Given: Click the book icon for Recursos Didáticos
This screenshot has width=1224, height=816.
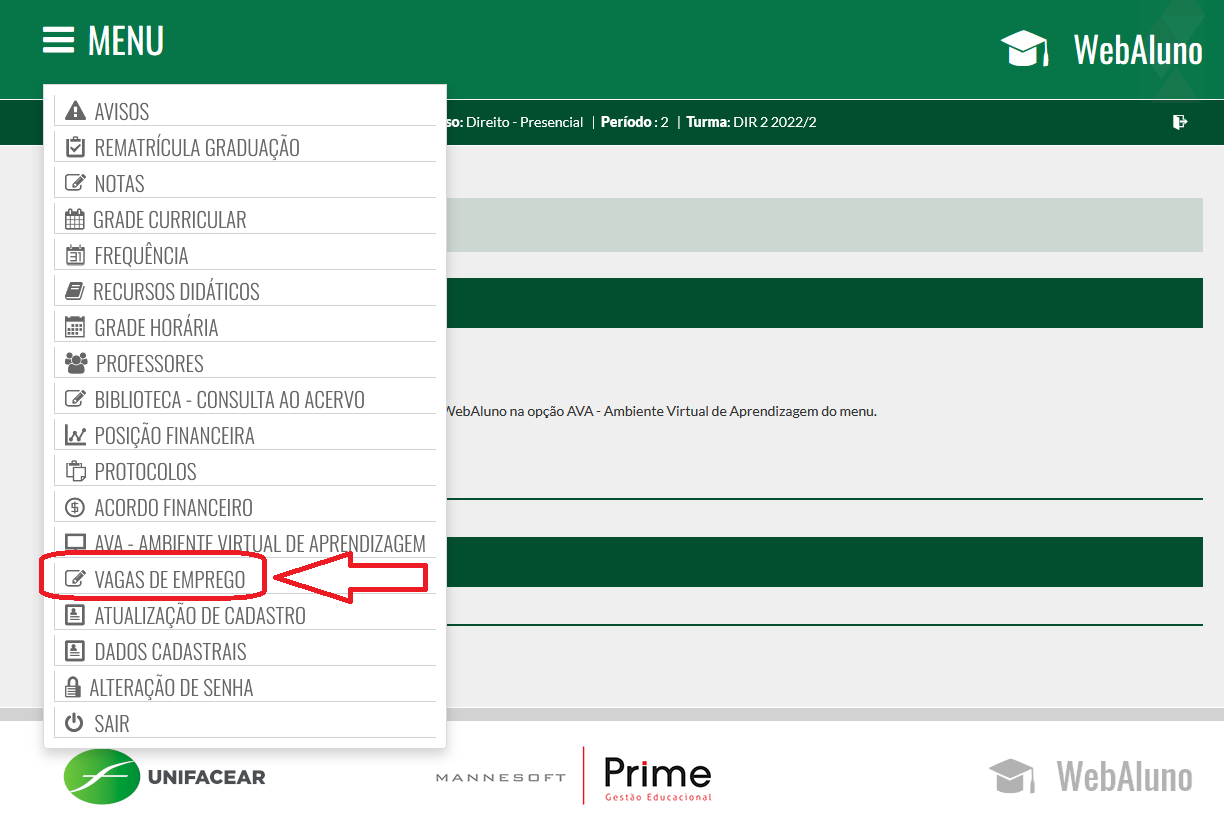Looking at the screenshot, I should (74, 291).
